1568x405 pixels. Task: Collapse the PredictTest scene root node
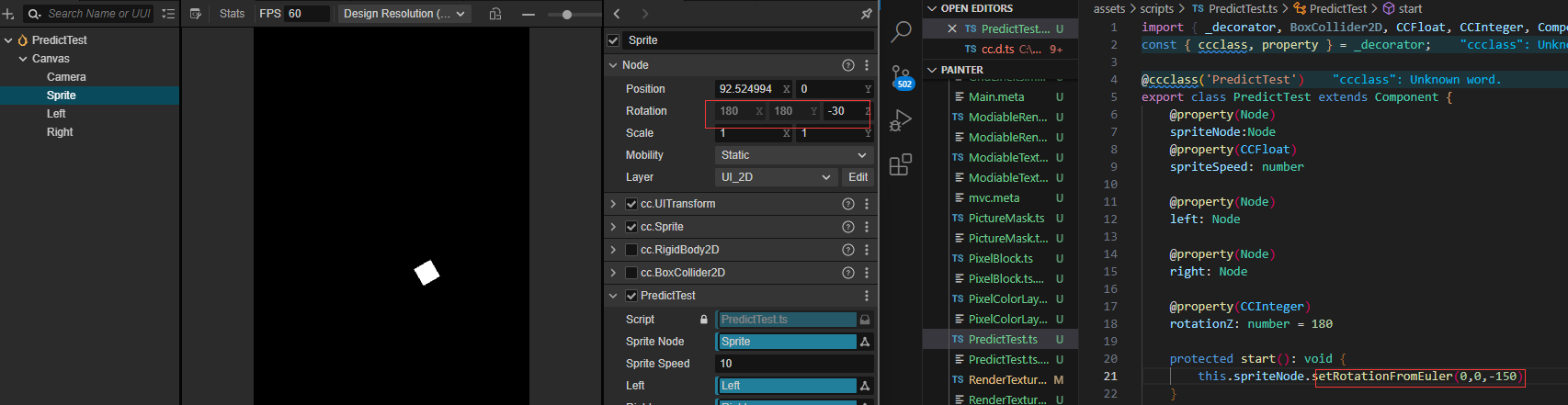coord(8,40)
